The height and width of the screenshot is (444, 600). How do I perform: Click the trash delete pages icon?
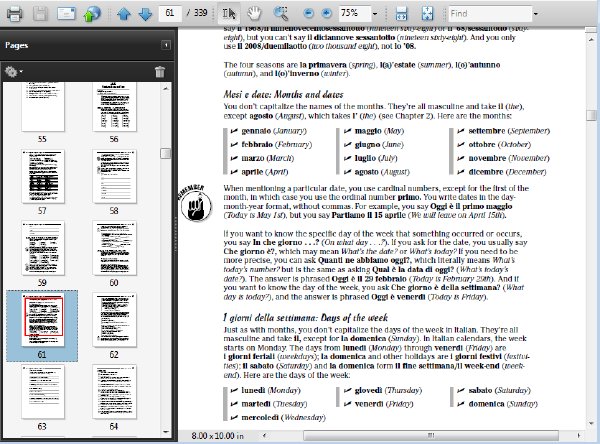[160, 72]
